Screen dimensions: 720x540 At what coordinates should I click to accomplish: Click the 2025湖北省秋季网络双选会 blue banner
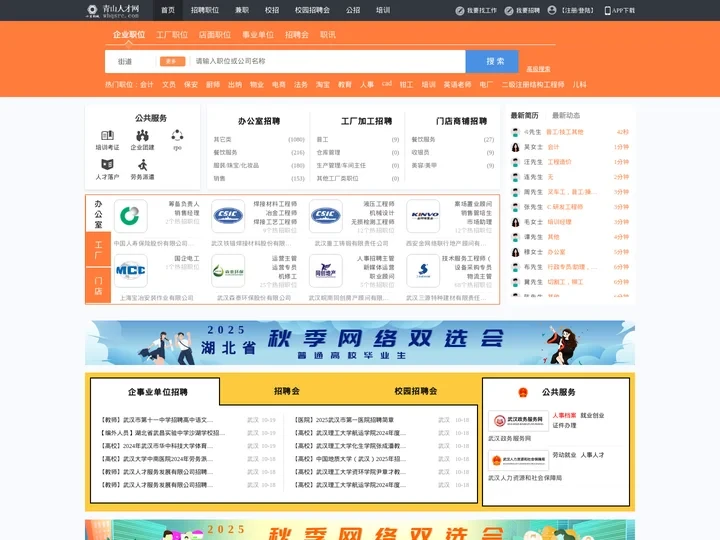tap(360, 343)
